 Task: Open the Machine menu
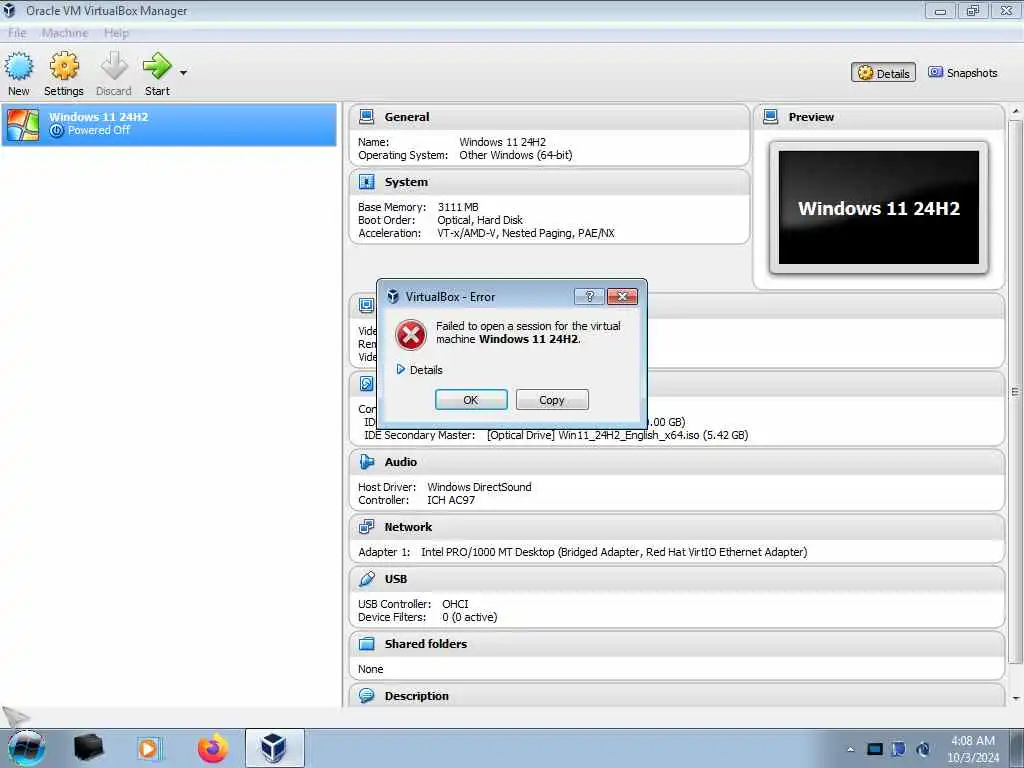point(65,33)
